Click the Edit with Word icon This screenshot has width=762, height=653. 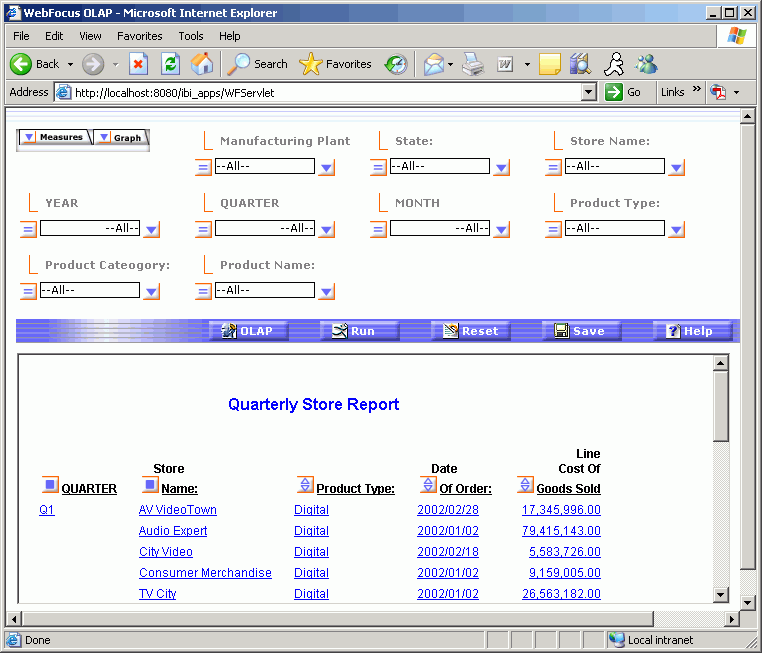505,64
